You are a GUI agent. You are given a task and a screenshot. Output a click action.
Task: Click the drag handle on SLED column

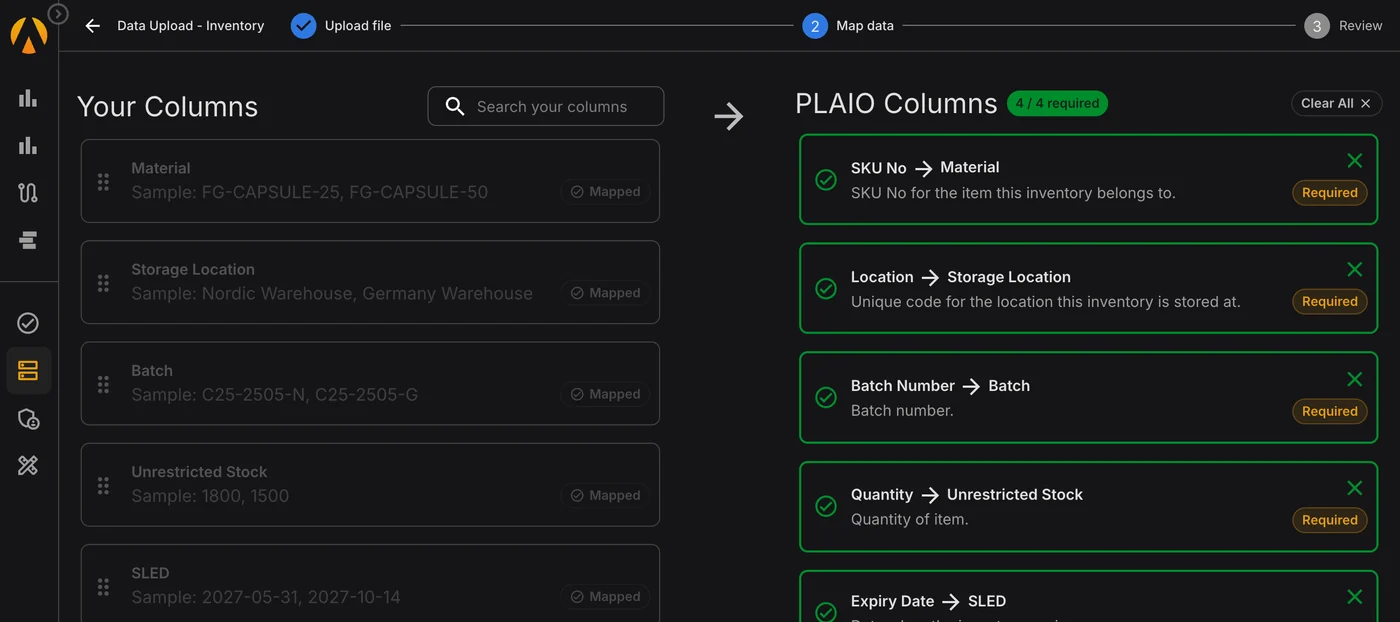[x=103, y=587]
